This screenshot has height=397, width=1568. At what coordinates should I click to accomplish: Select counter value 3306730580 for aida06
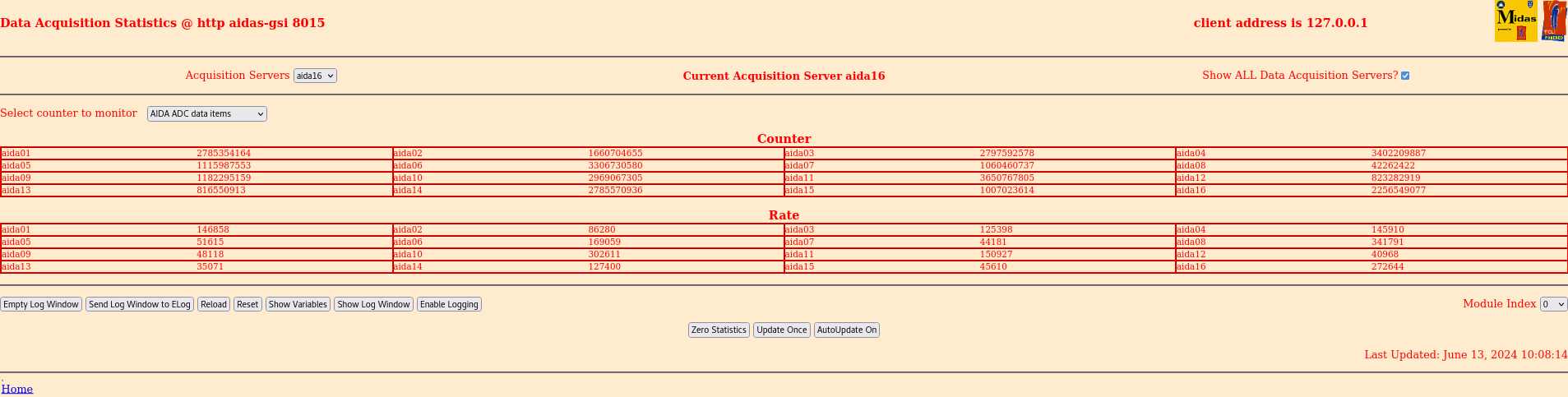point(615,166)
